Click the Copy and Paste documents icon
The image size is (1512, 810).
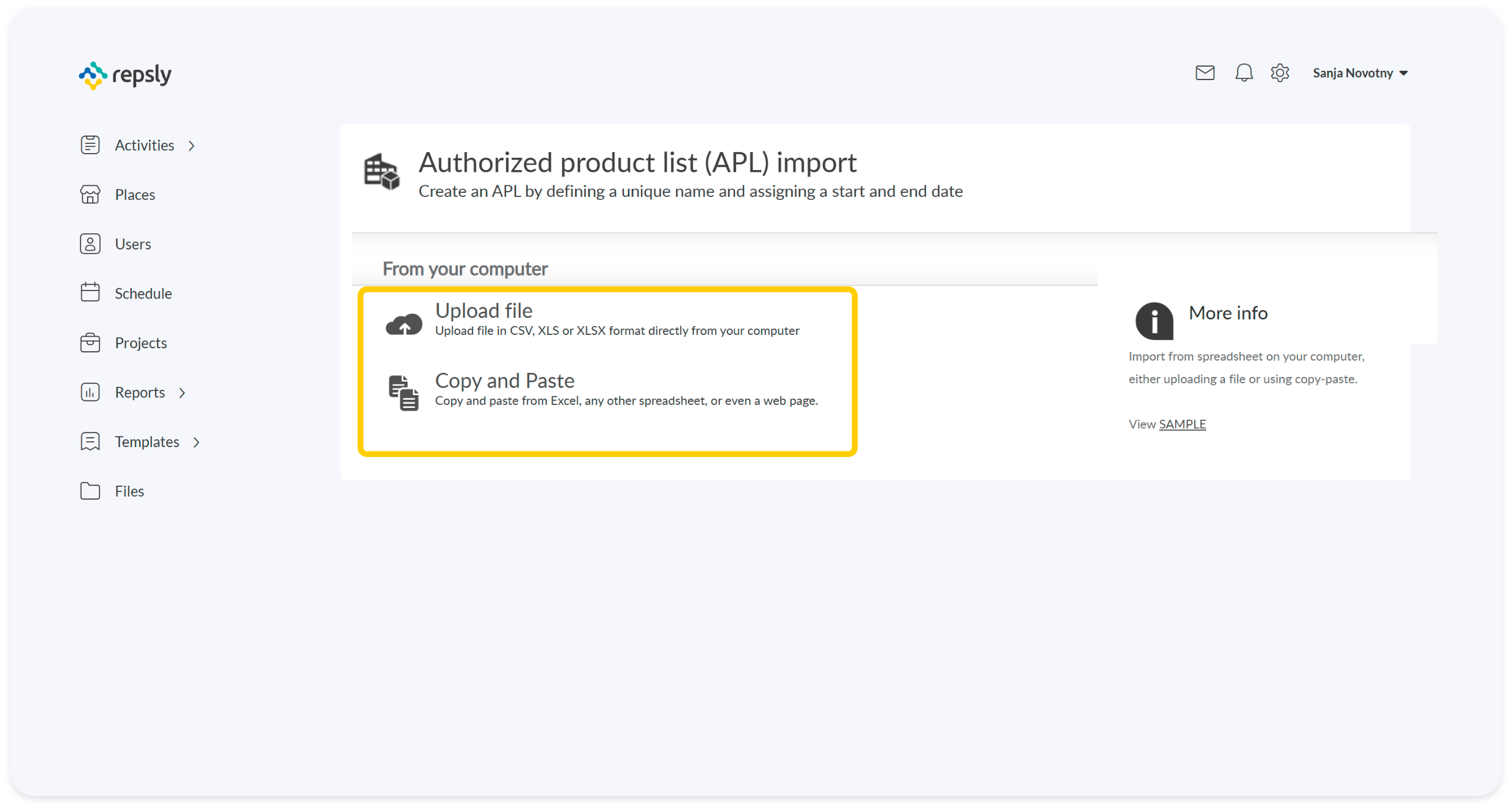click(403, 393)
